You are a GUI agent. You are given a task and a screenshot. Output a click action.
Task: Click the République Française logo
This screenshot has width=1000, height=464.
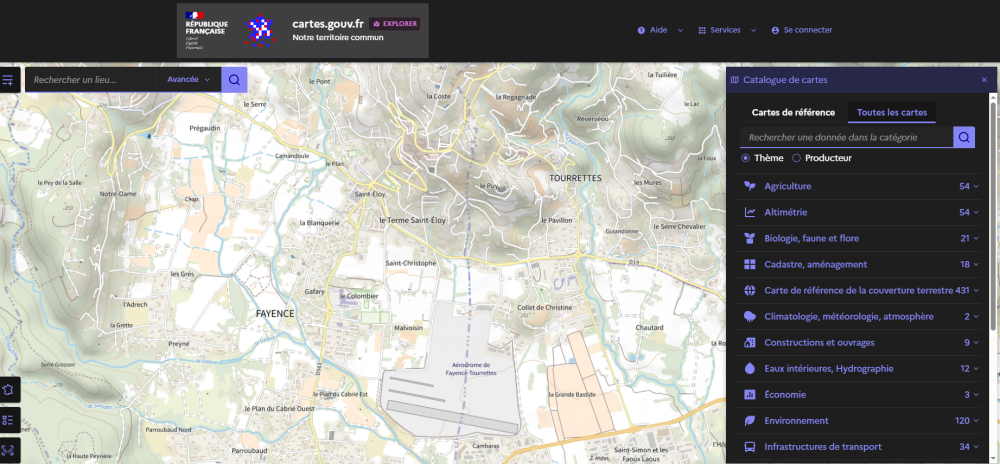pos(205,31)
